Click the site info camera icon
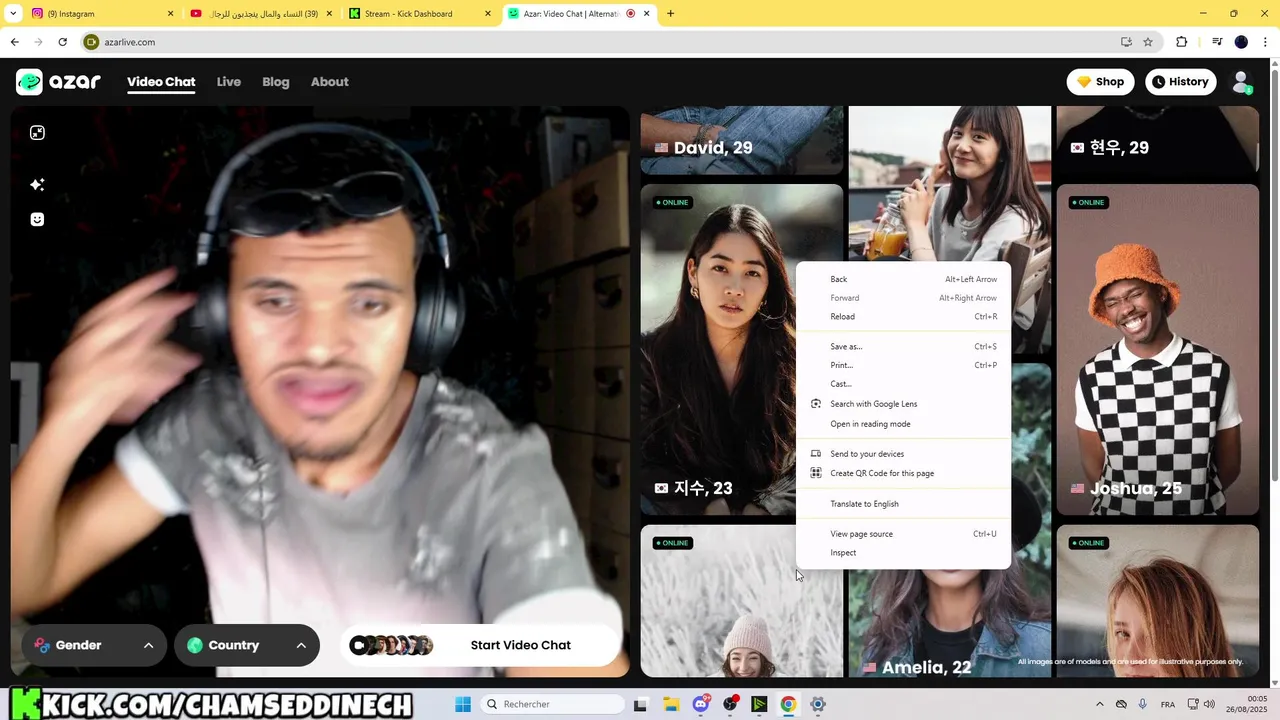 [x=92, y=42]
